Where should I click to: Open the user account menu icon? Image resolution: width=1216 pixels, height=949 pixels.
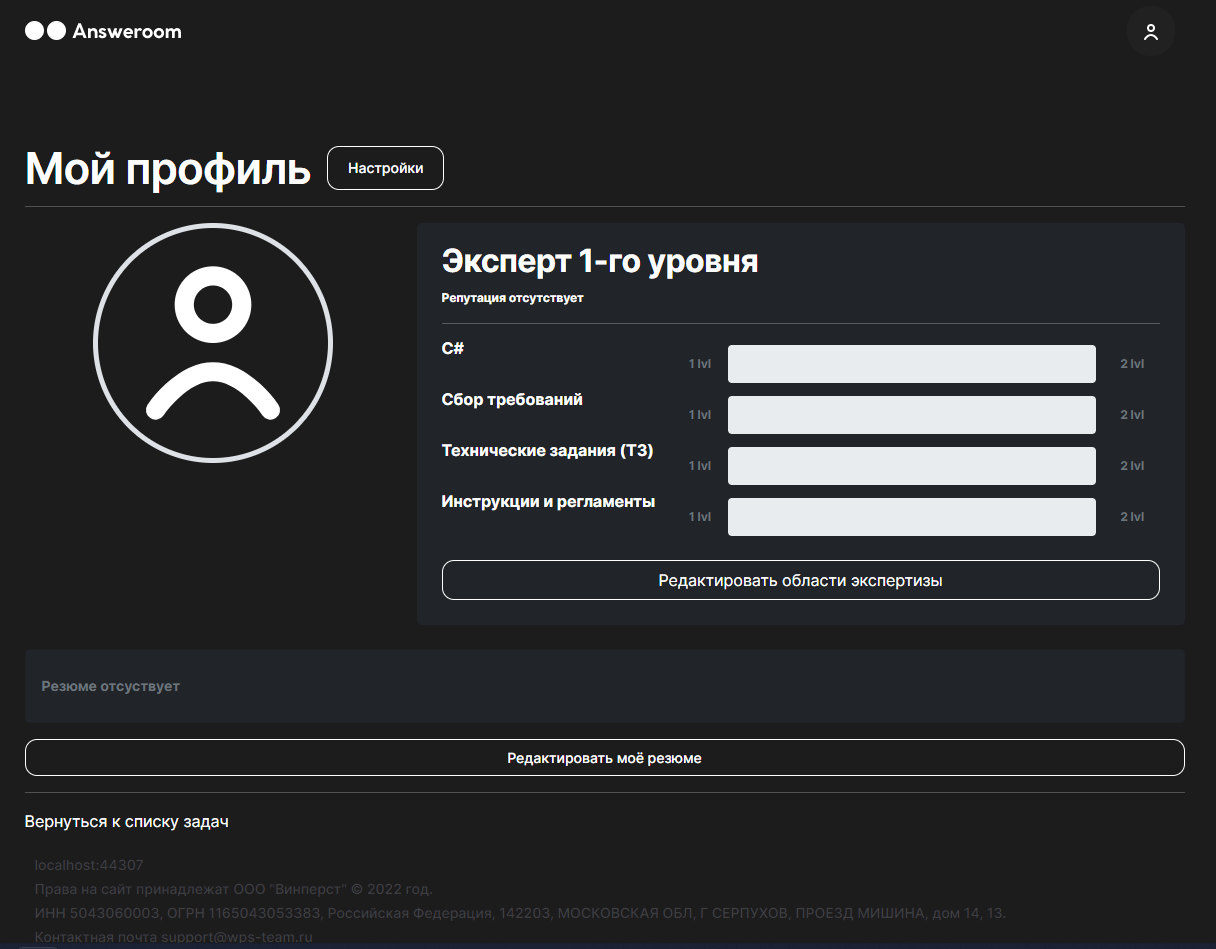(x=1150, y=32)
